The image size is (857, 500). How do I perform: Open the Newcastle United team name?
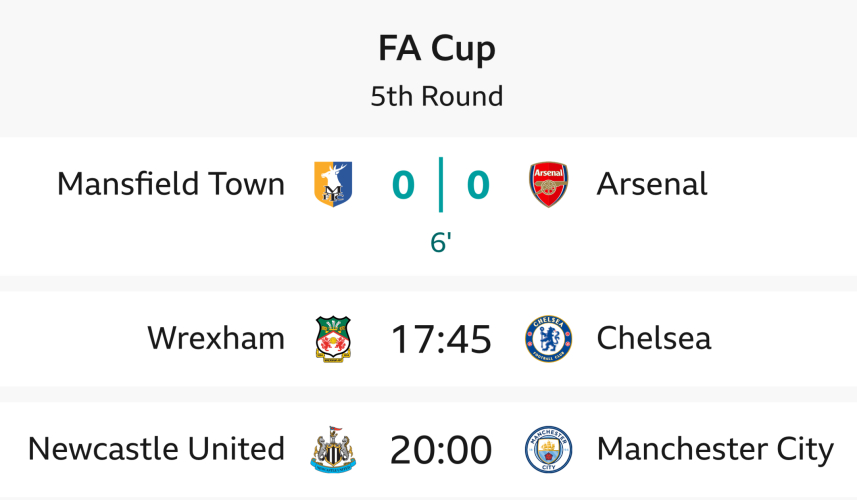[156, 449]
